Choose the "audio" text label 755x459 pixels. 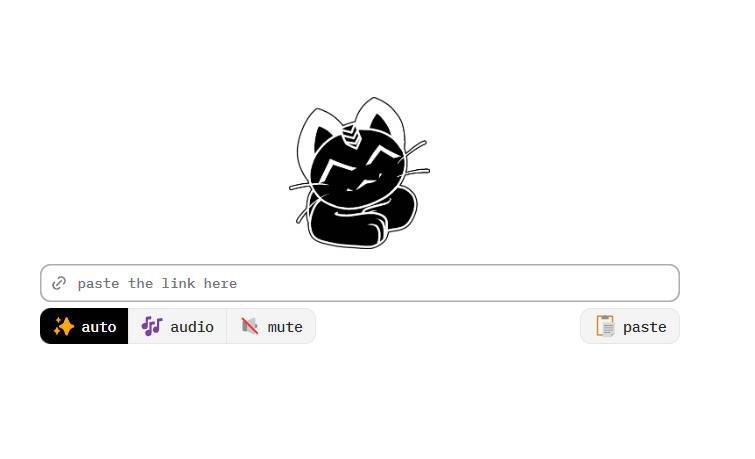[x=192, y=327]
